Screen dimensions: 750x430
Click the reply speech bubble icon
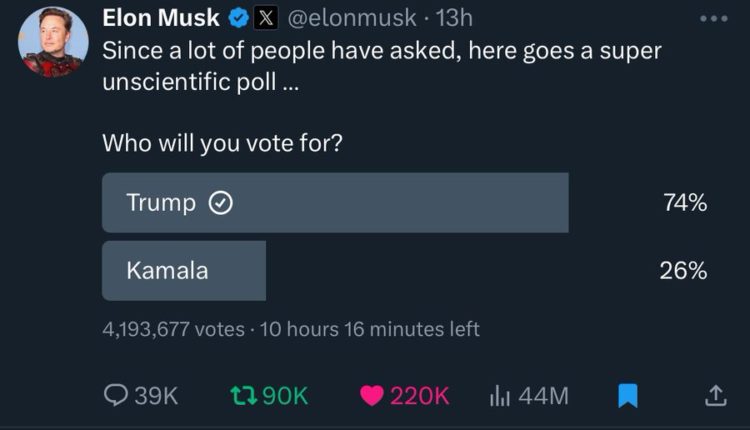pyautogui.click(x=117, y=395)
